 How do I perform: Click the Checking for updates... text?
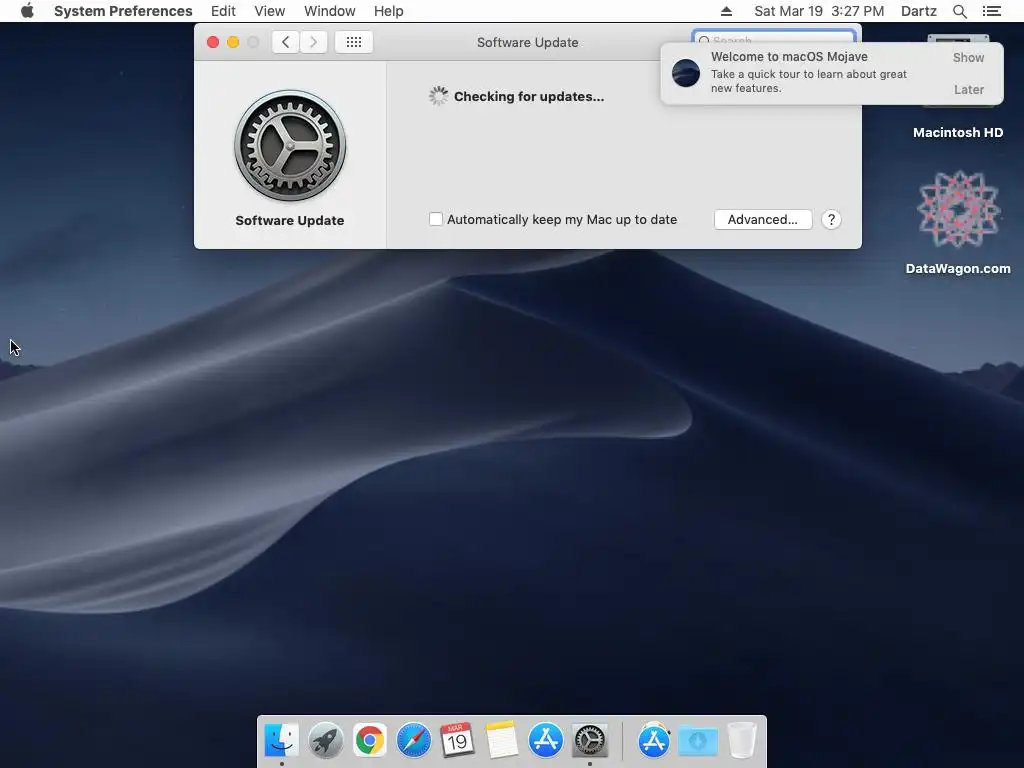click(x=529, y=97)
